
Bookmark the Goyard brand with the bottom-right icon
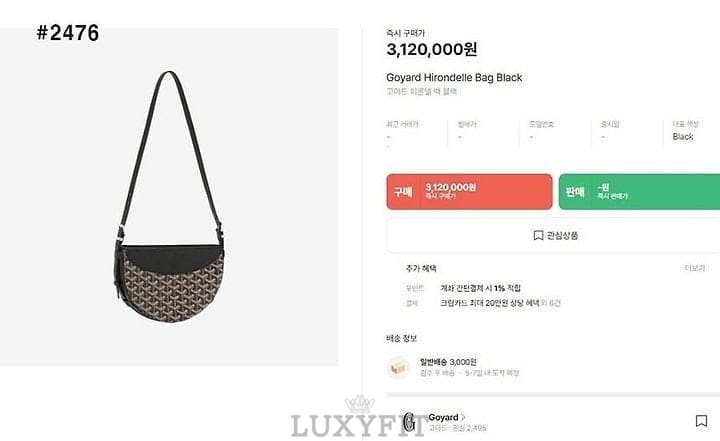[701, 421]
